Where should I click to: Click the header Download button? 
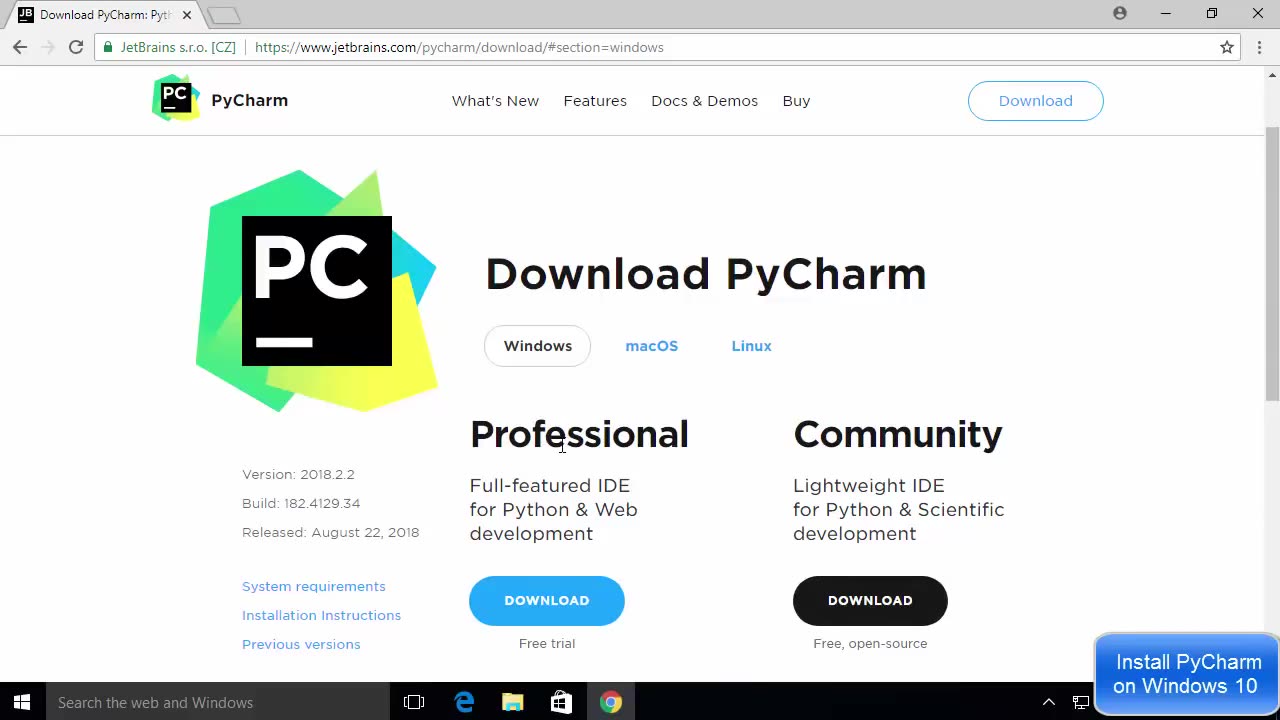point(1035,101)
